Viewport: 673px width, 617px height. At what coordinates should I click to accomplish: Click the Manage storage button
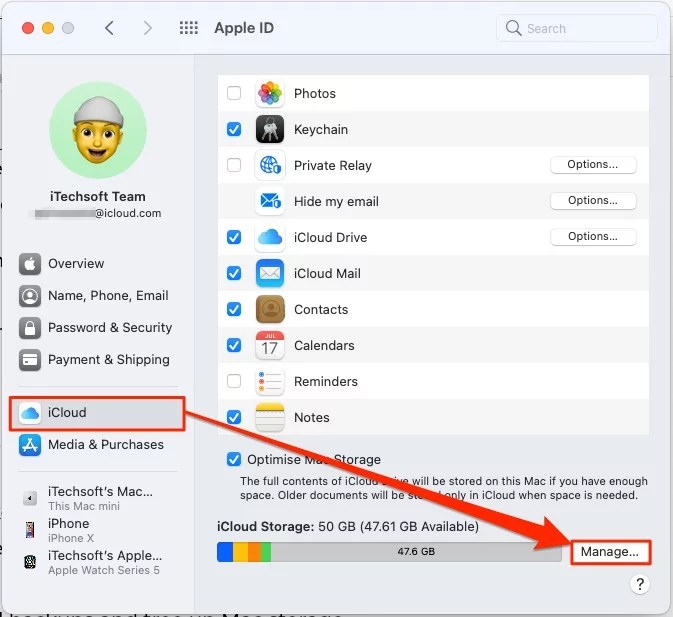point(610,552)
